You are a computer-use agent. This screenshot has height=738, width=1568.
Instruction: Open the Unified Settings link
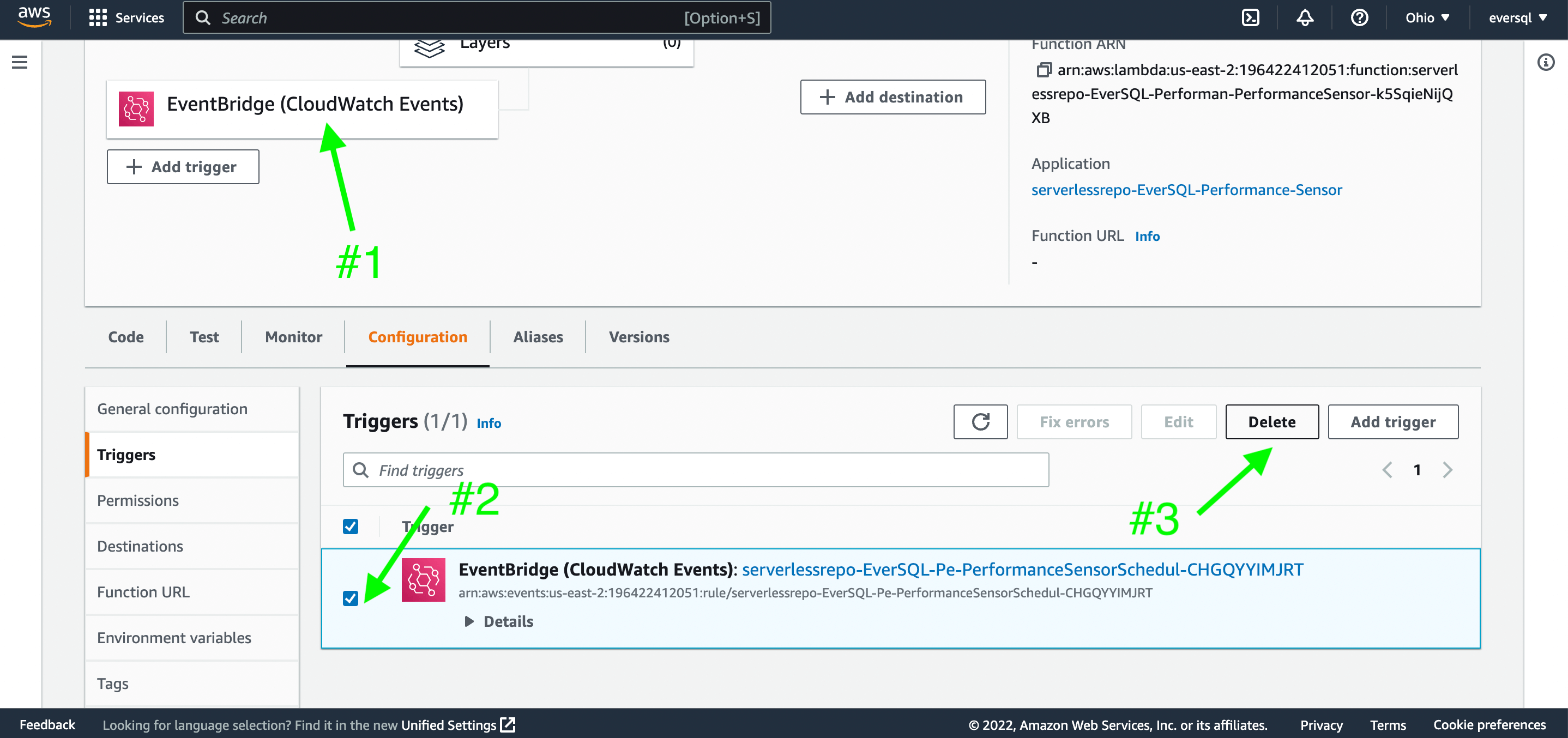(449, 724)
